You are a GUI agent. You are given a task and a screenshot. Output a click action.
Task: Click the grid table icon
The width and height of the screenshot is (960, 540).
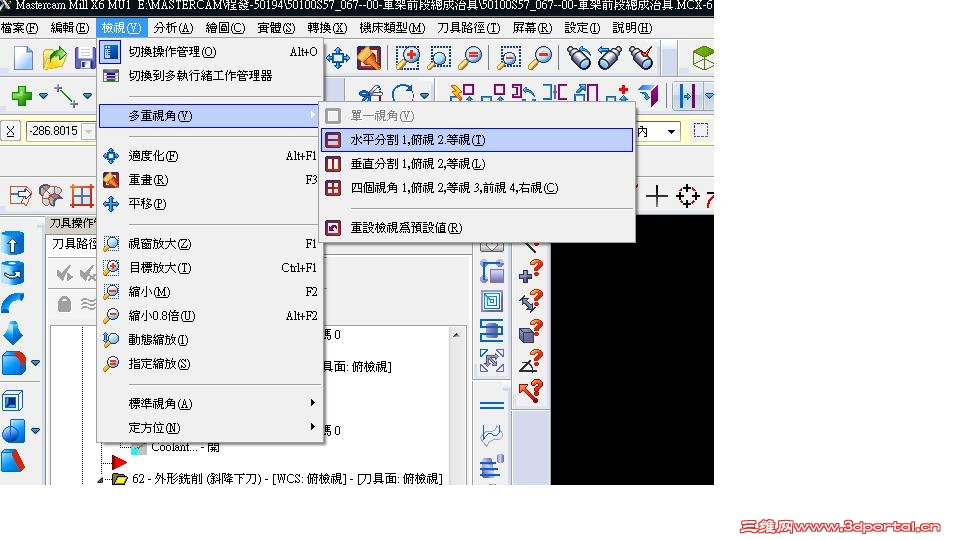(x=81, y=196)
